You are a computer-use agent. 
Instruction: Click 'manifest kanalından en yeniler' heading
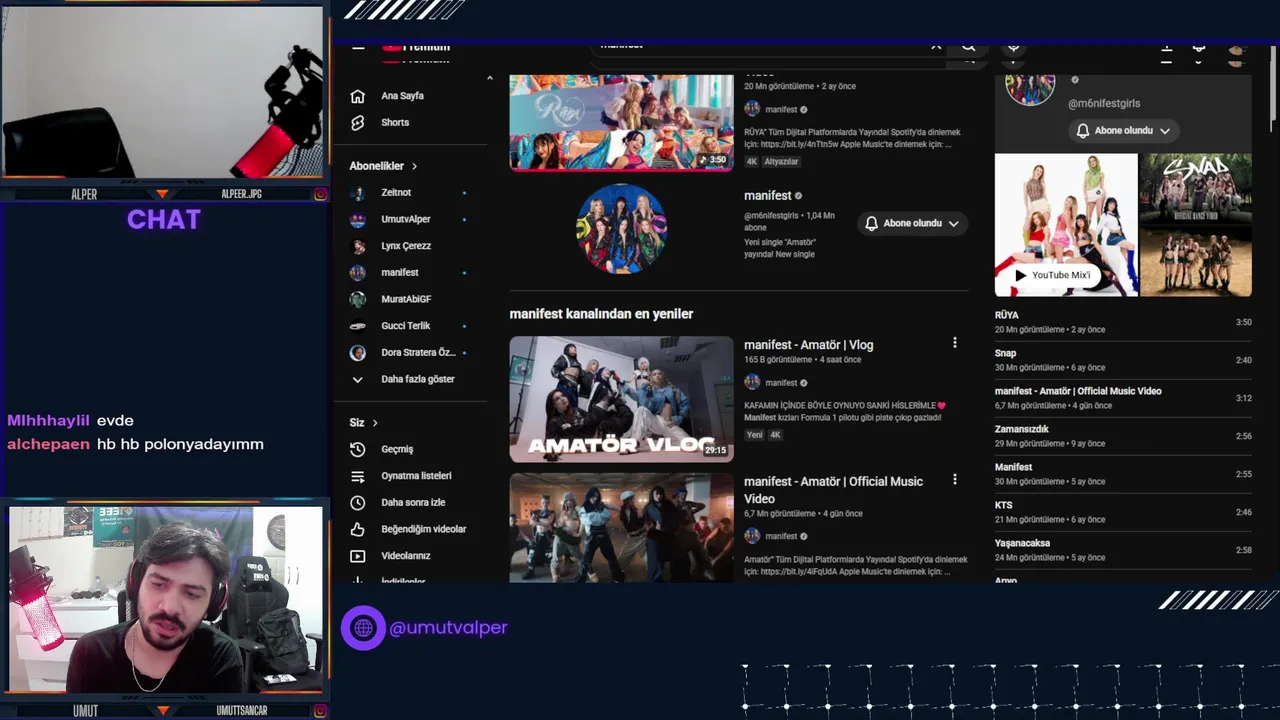(601, 314)
